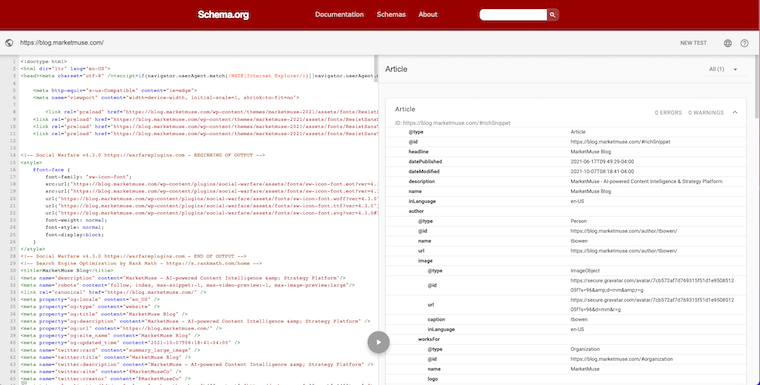Click the dateModified value 2021-10-07
The image size is (760, 385).
602,172
